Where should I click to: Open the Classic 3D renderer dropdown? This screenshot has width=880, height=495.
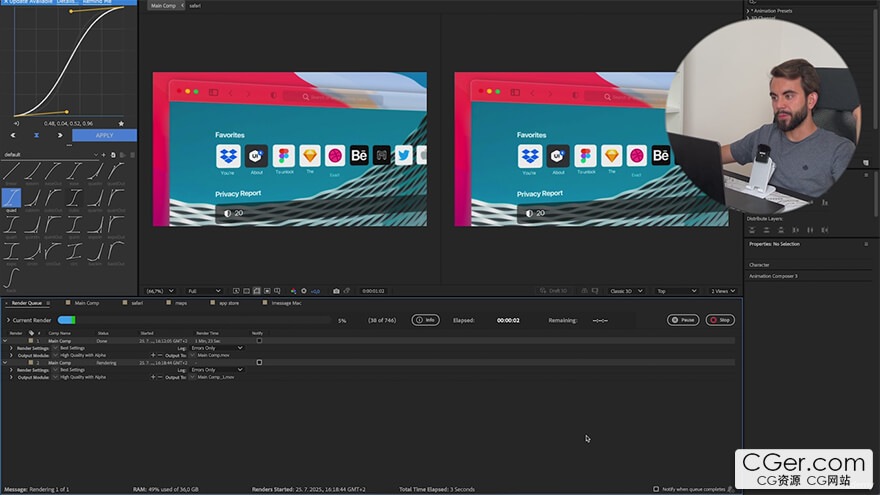(625, 291)
